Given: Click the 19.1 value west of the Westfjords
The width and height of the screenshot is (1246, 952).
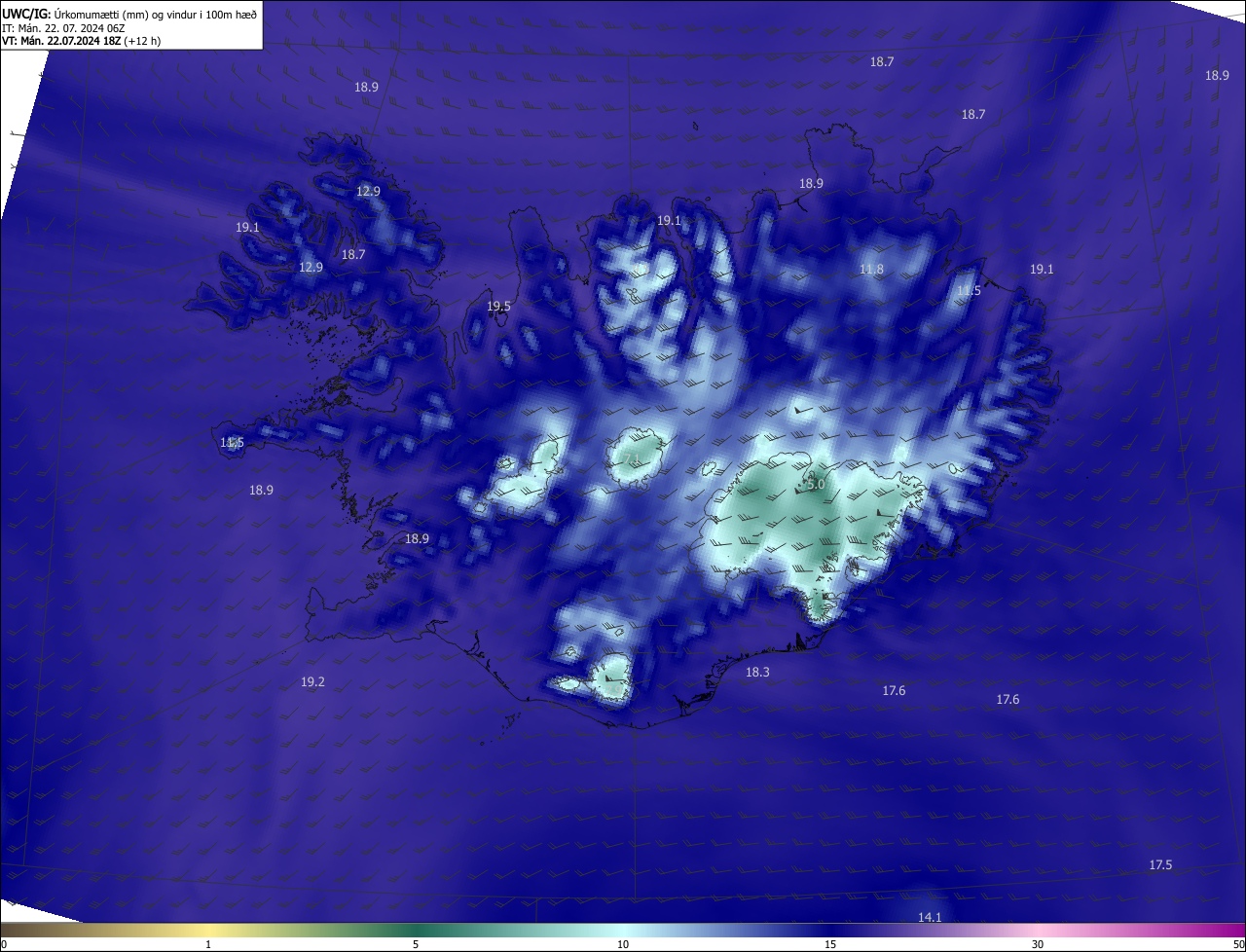Looking at the screenshot, I should (x=247, y=227).
